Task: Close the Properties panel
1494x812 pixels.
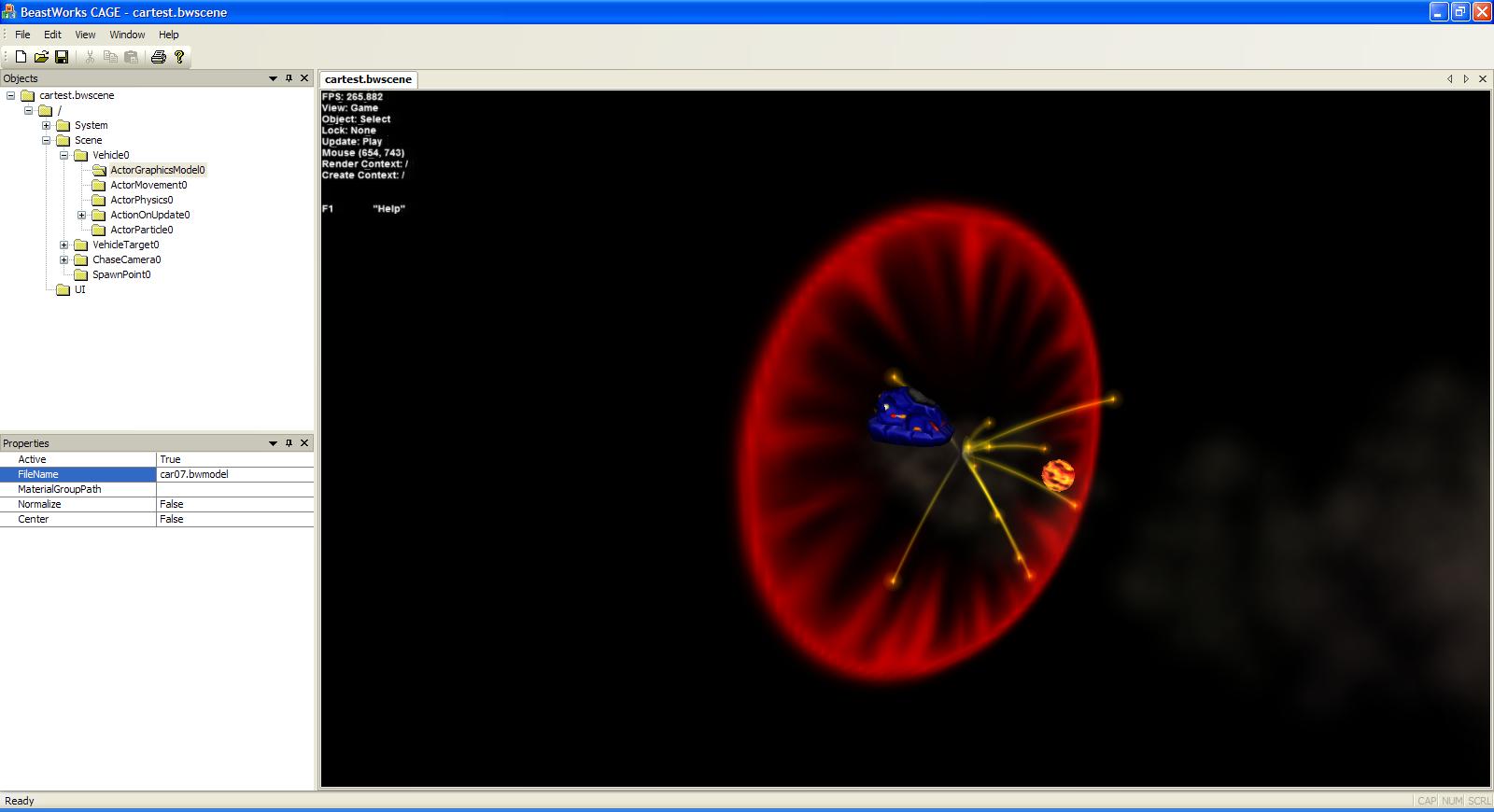Action: 304,443
